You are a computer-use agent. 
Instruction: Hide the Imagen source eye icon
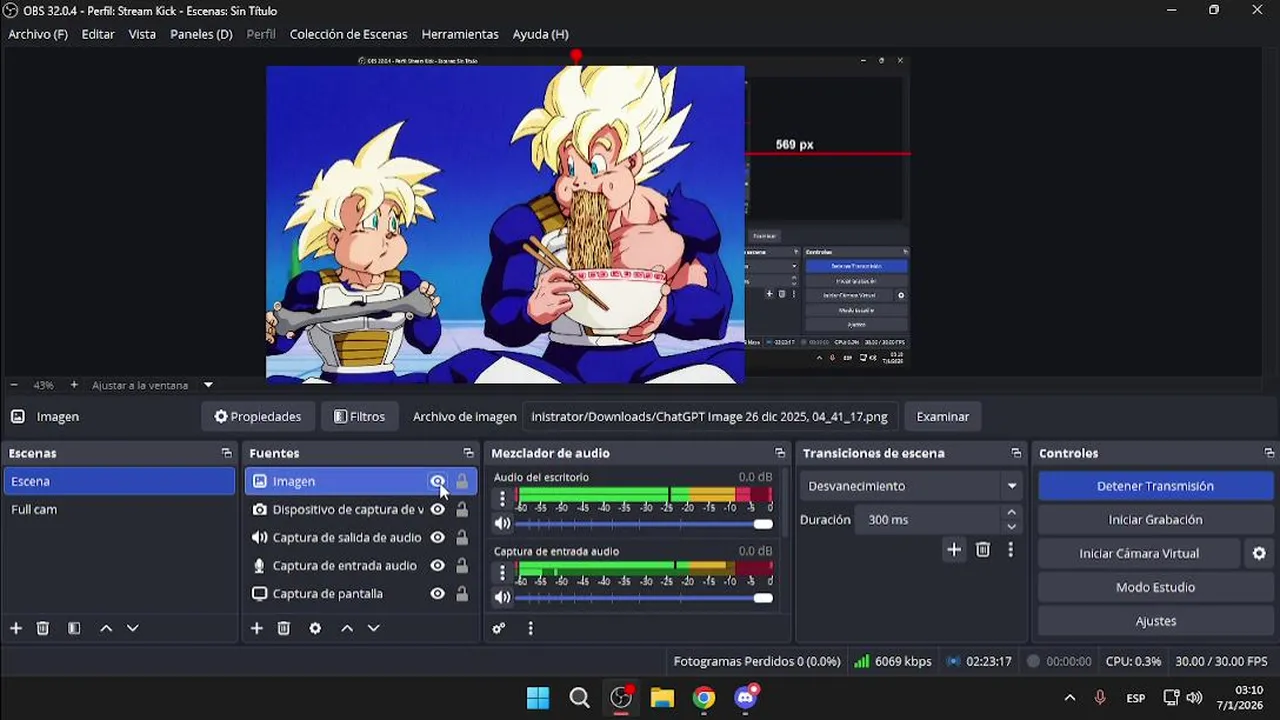click(437, 481)
